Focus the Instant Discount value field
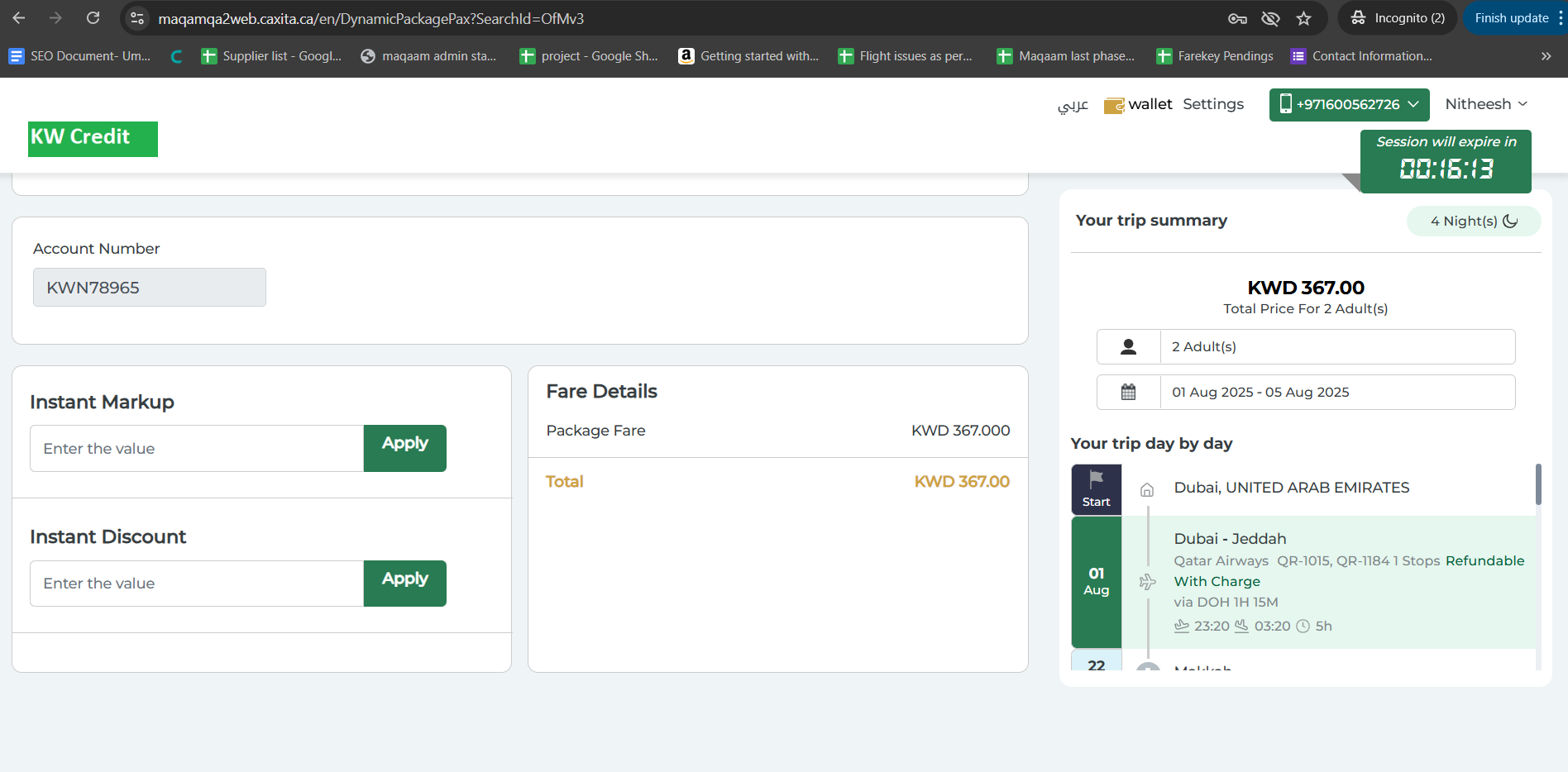Viewport: 1568px width, 772px height. coord(197,583)
